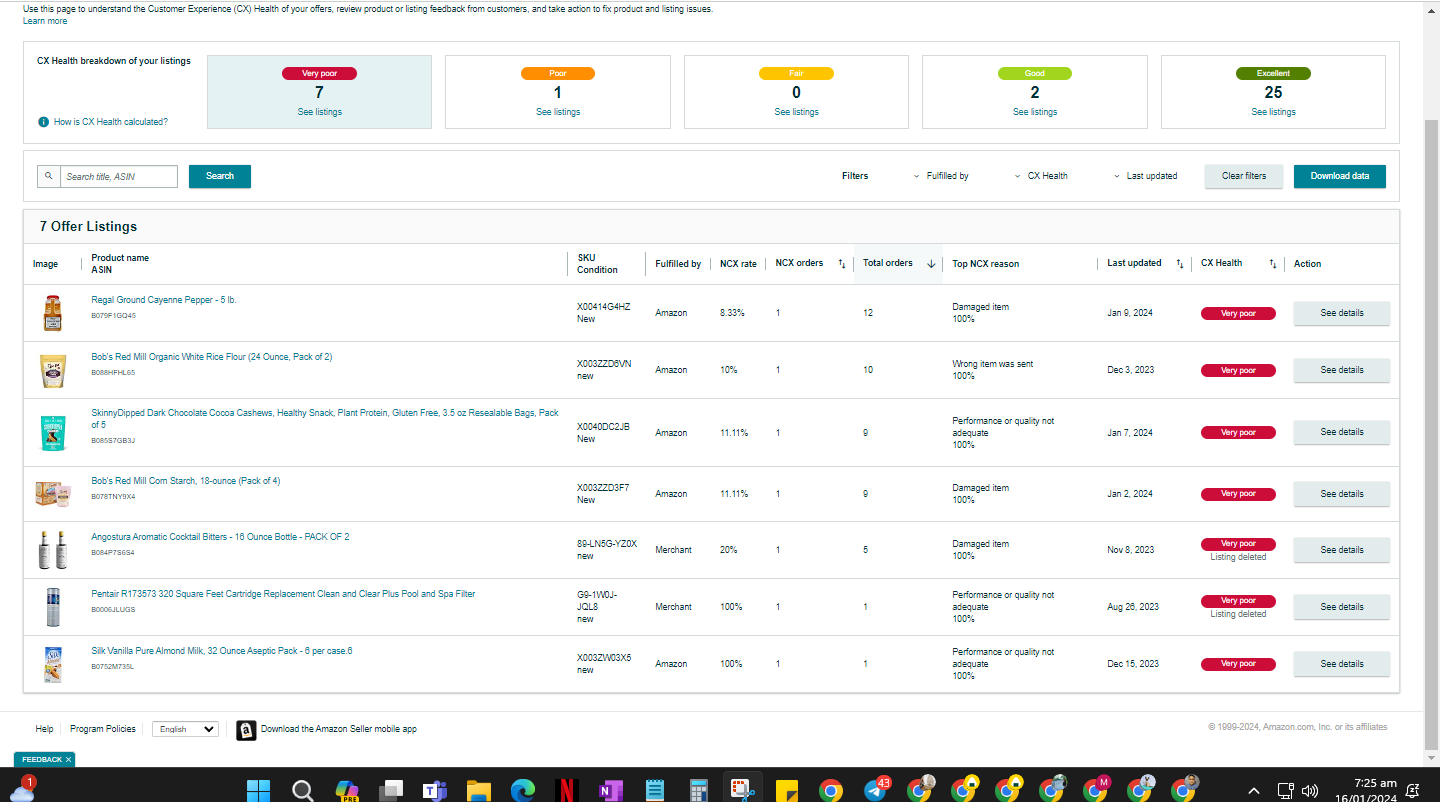The height and width of the screenshot is (802, 1440).
Task: Expand the Last updated filter dropdown
Action: pos(1146,176)
